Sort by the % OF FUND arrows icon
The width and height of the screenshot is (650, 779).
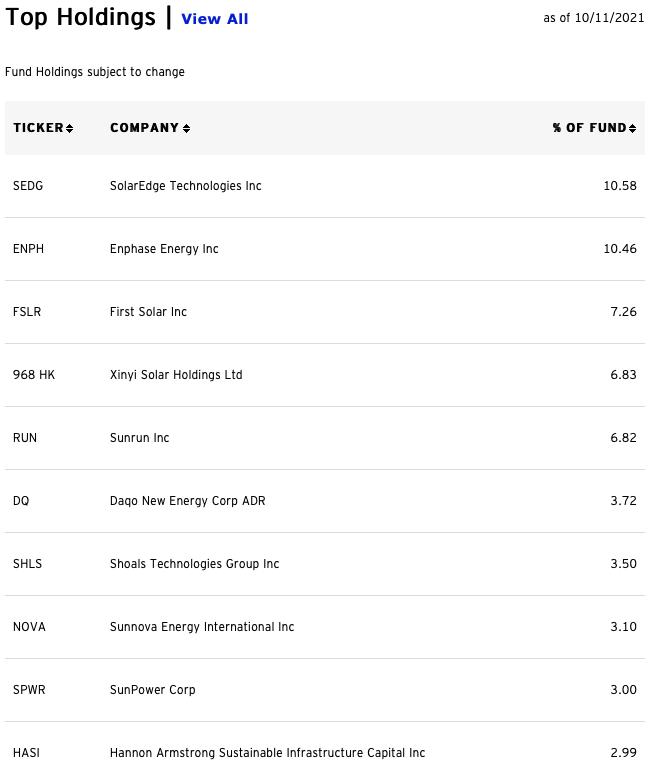tap(632, 128)
